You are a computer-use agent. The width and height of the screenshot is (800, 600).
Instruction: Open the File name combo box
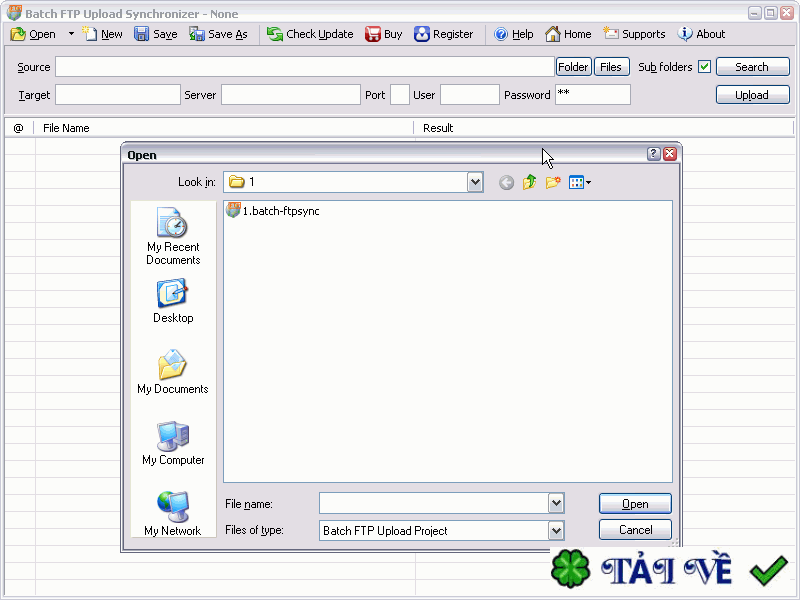(558, 503)
